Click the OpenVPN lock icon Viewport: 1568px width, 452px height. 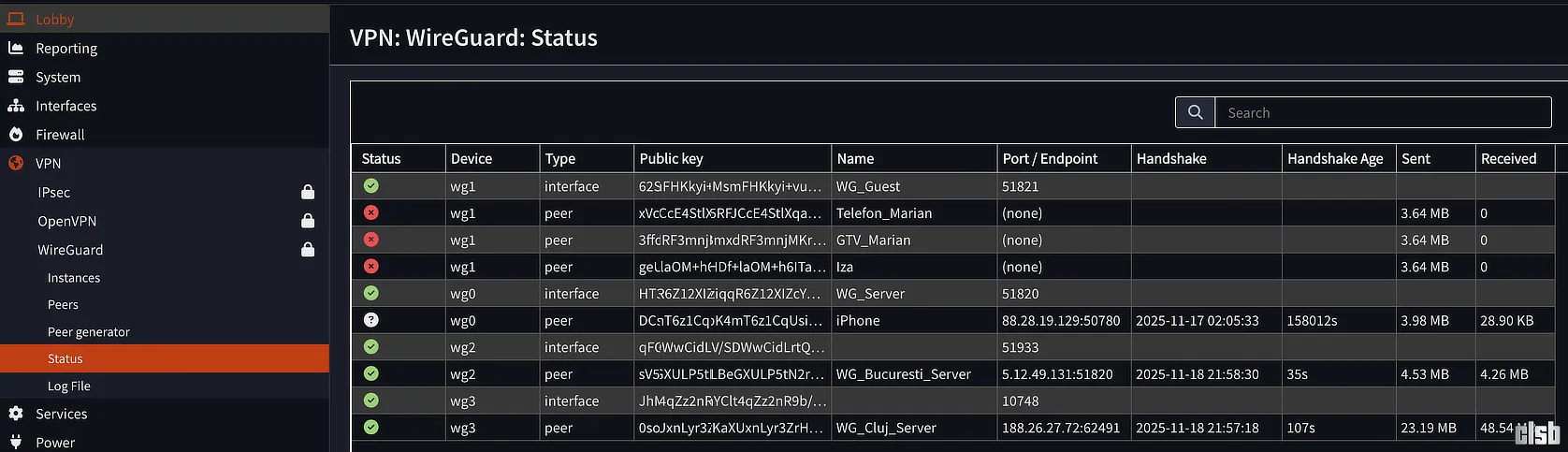(308, 222)
